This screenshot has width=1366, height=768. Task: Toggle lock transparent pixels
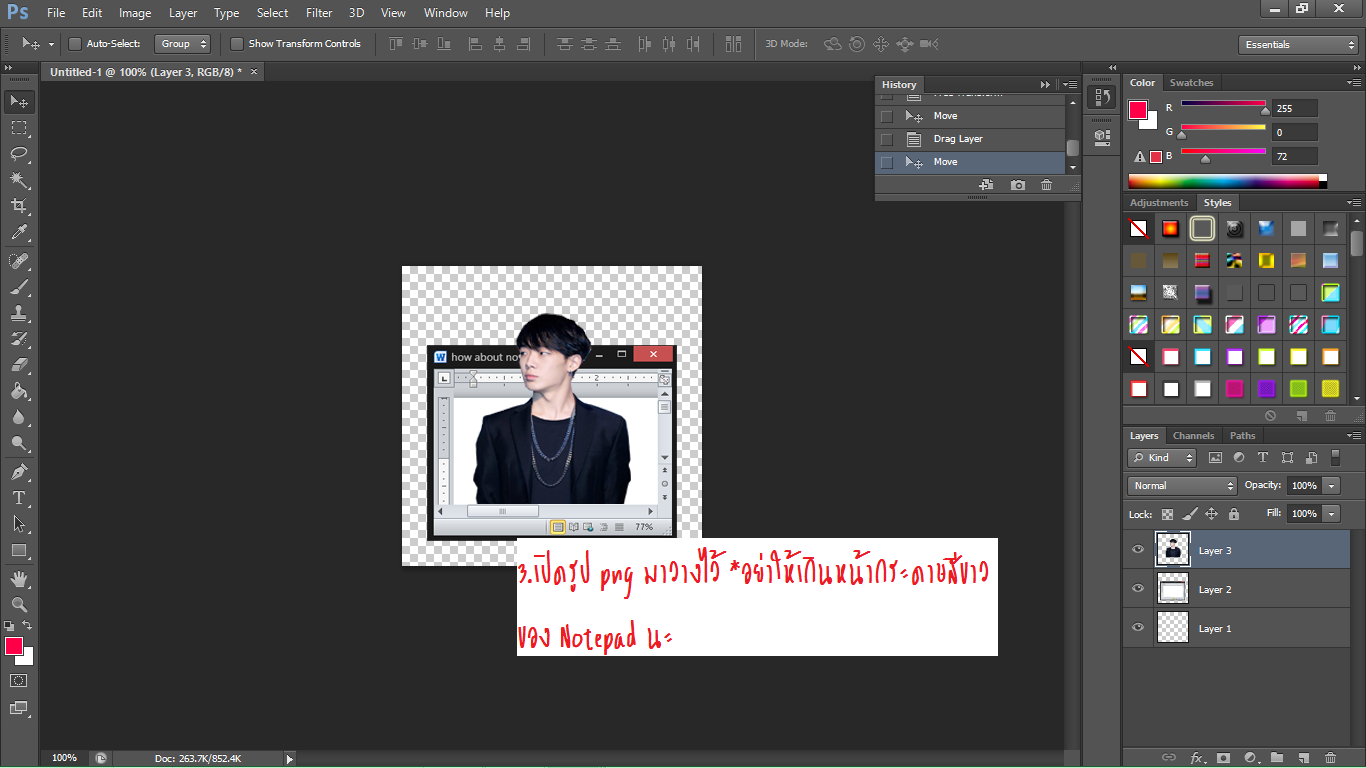click(1167, 514)
